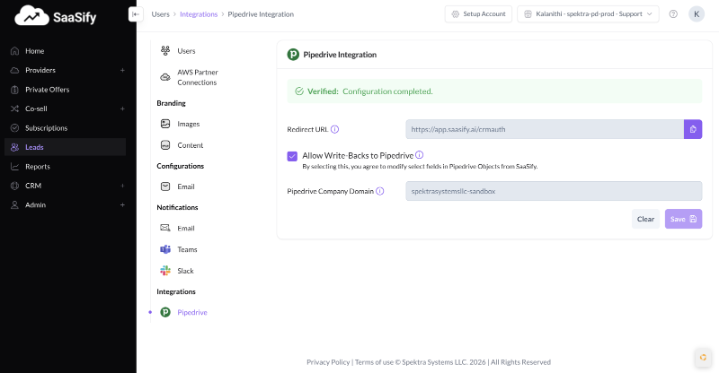Viewport: 720px width, 373px height.
Task: Click the Subscriptions check-circle icon
Action: pos(15,128)
